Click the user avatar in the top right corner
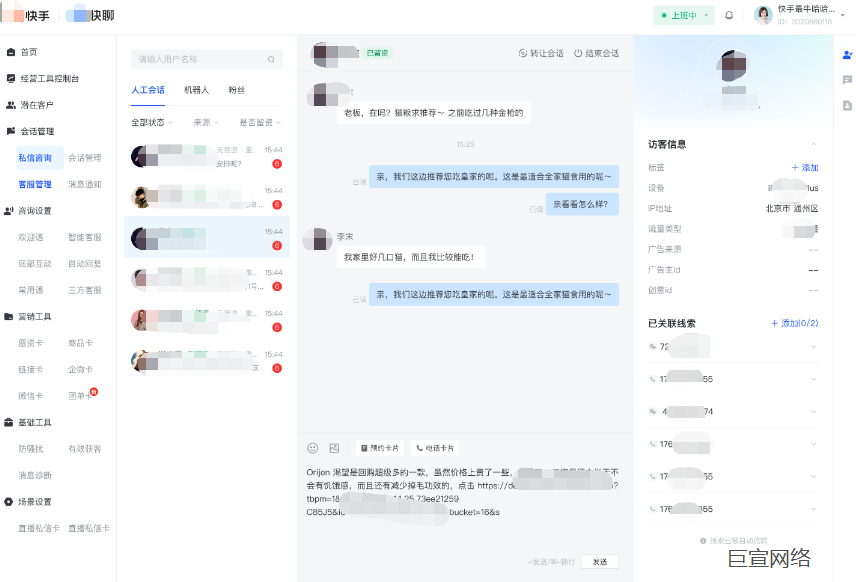 point(761,16)
